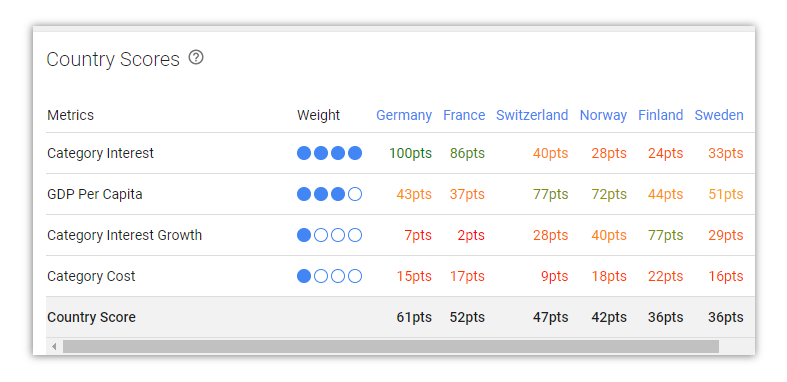Click Germany's 61pts Country Score
Screen dimensions: 787x382
point(414,317)
